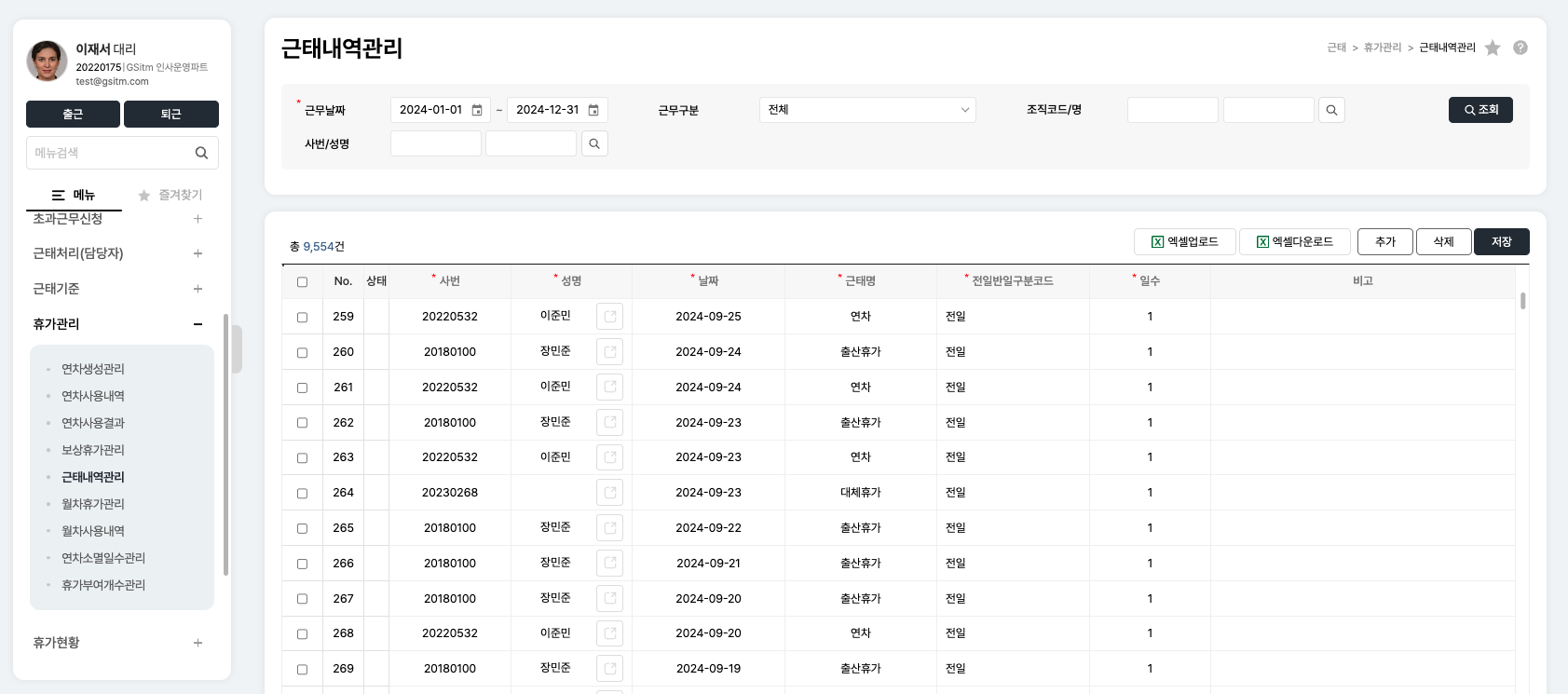
Task: Click search icon beside 사번/성명 fields
Action: click(x=594, y=143)
